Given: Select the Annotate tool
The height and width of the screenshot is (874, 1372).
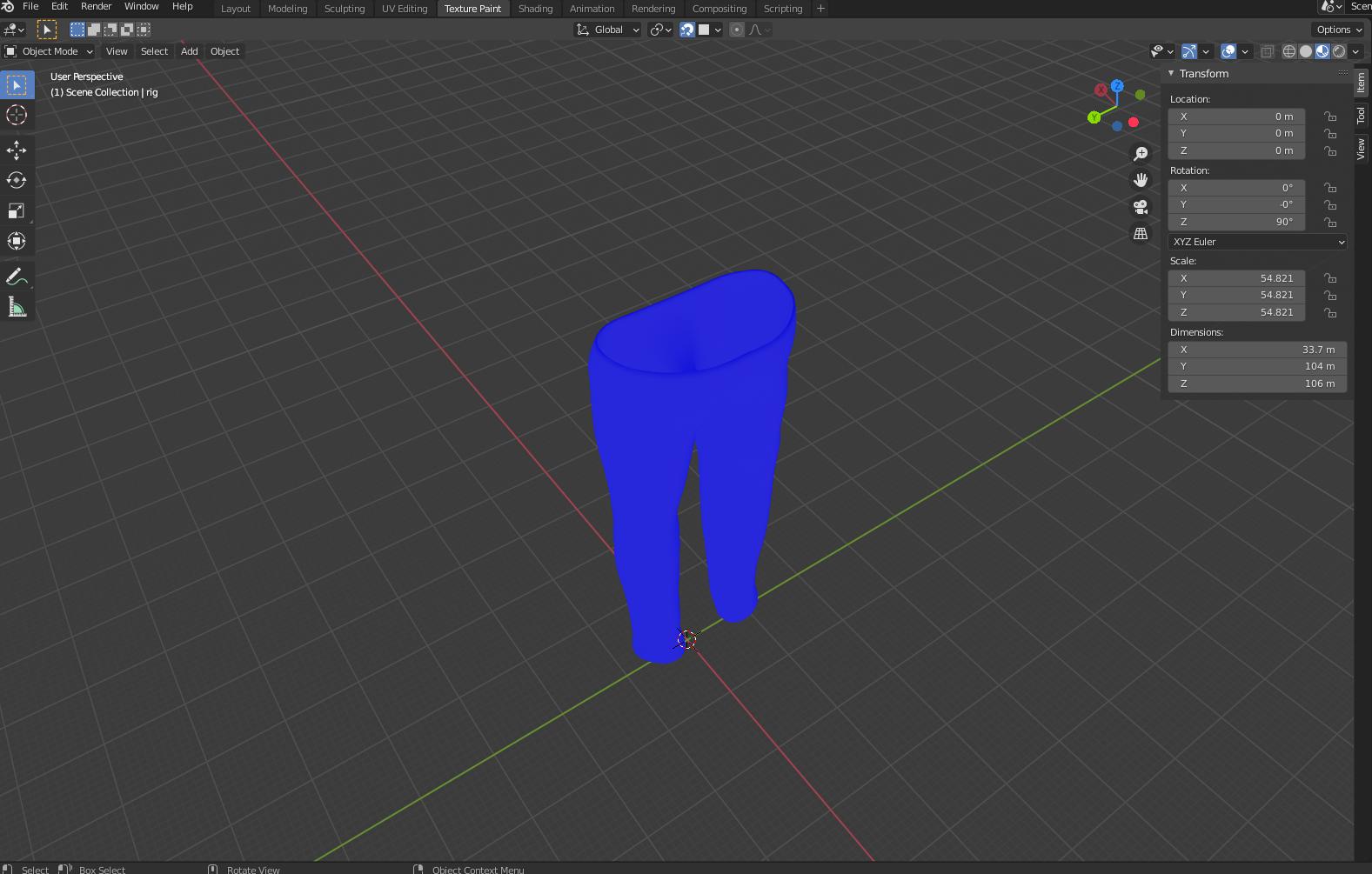Looking at the screenshot, I should [x=17, y=277].
